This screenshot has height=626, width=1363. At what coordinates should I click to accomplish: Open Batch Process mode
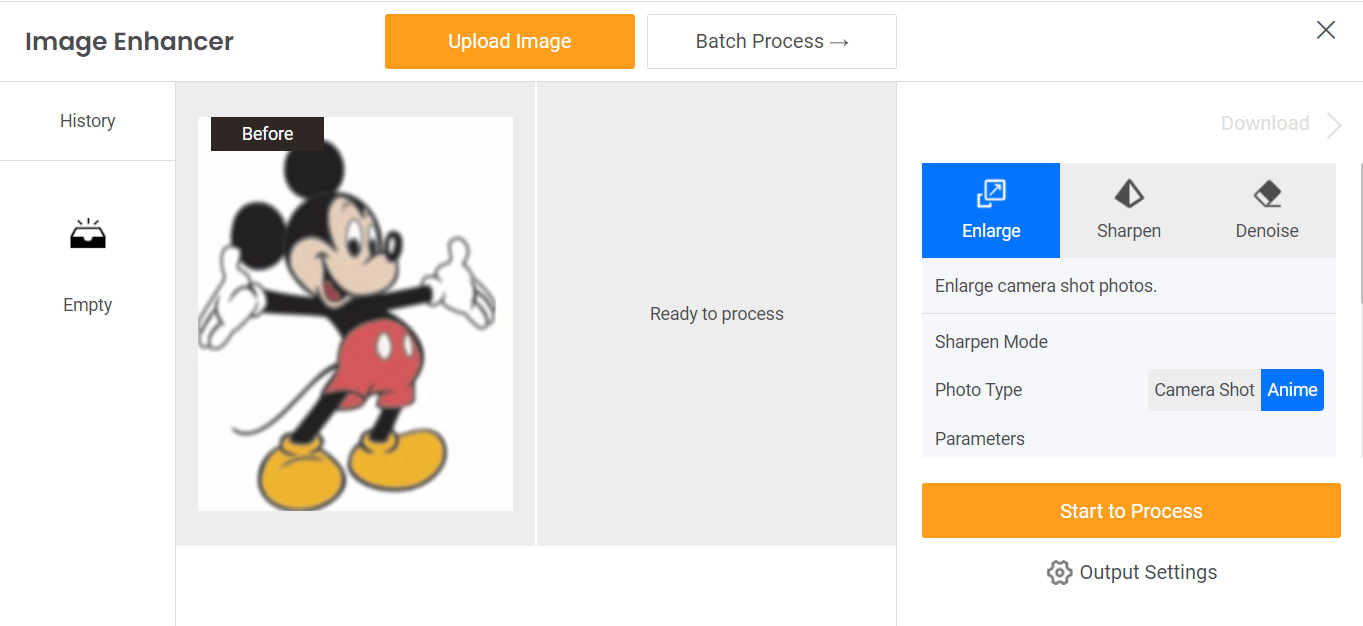point(772,41)
